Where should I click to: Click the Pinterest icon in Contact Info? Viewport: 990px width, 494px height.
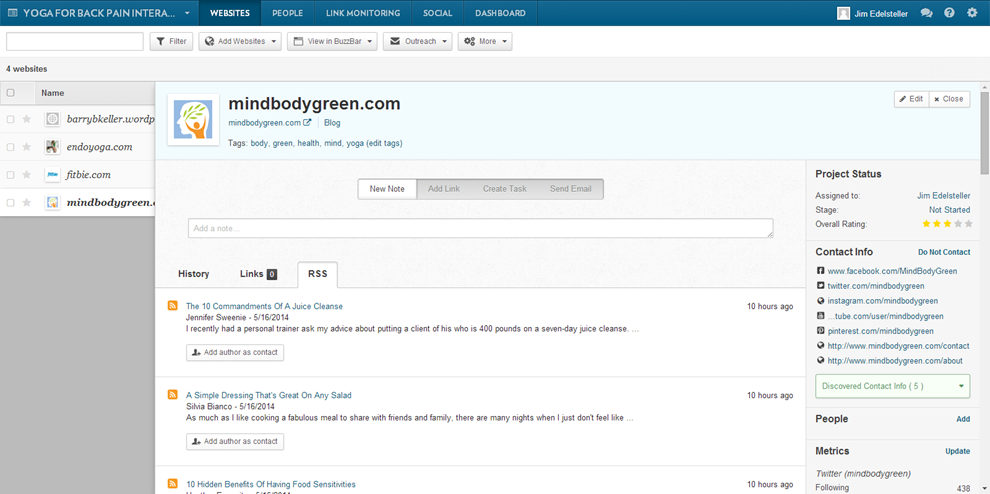click(820, 330)
